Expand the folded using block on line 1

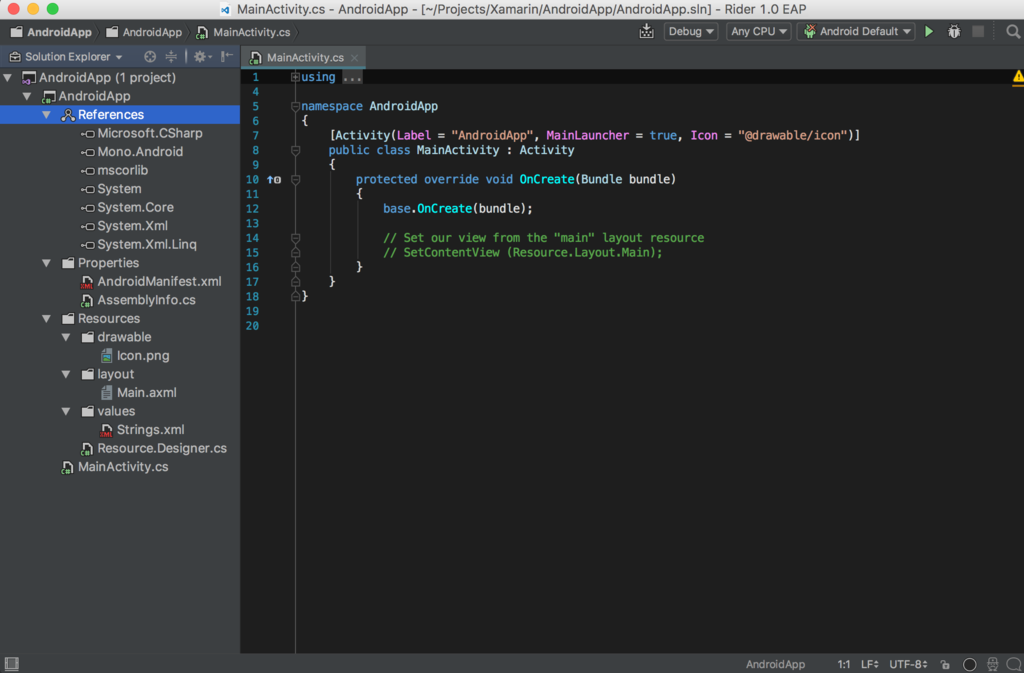tap(295, 77)
